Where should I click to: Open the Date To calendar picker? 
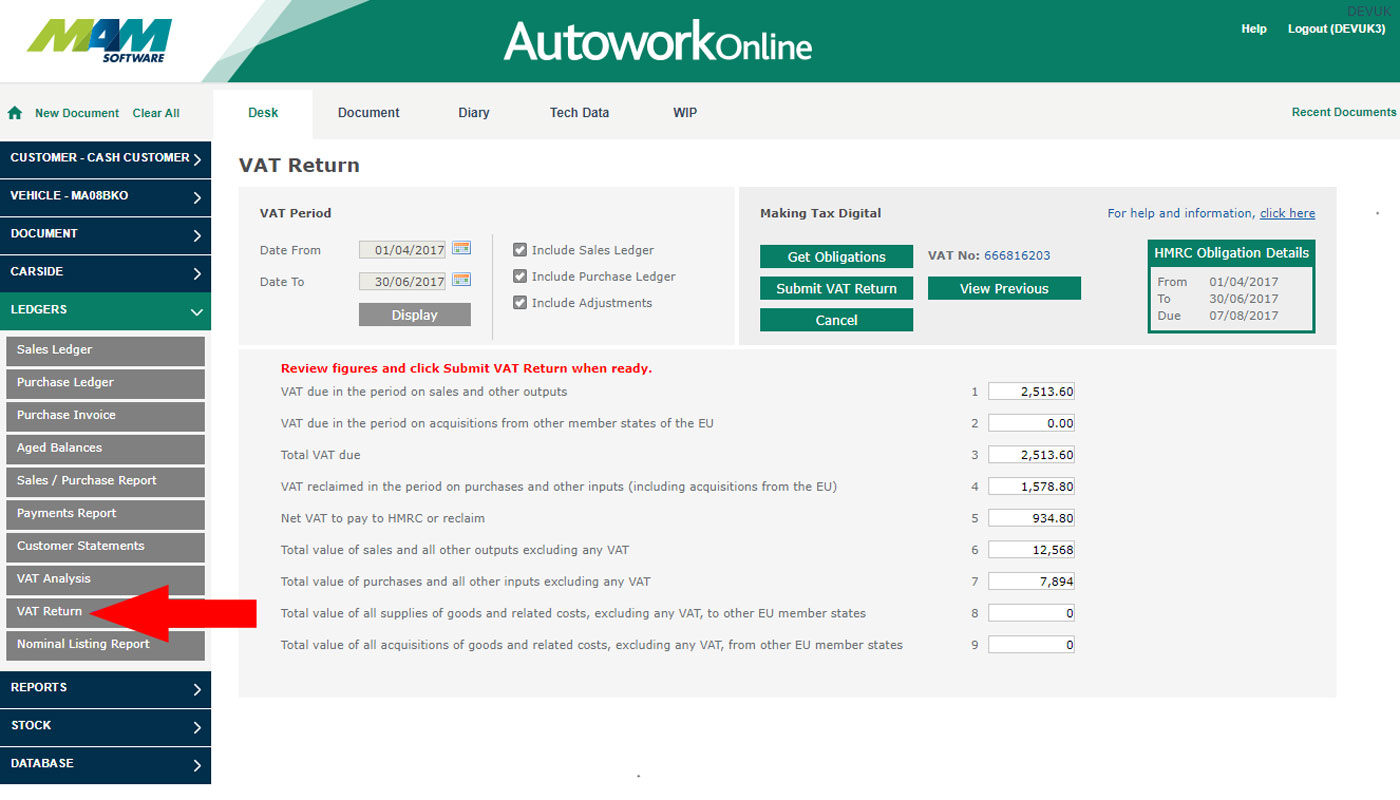click(x=461, y=280)
